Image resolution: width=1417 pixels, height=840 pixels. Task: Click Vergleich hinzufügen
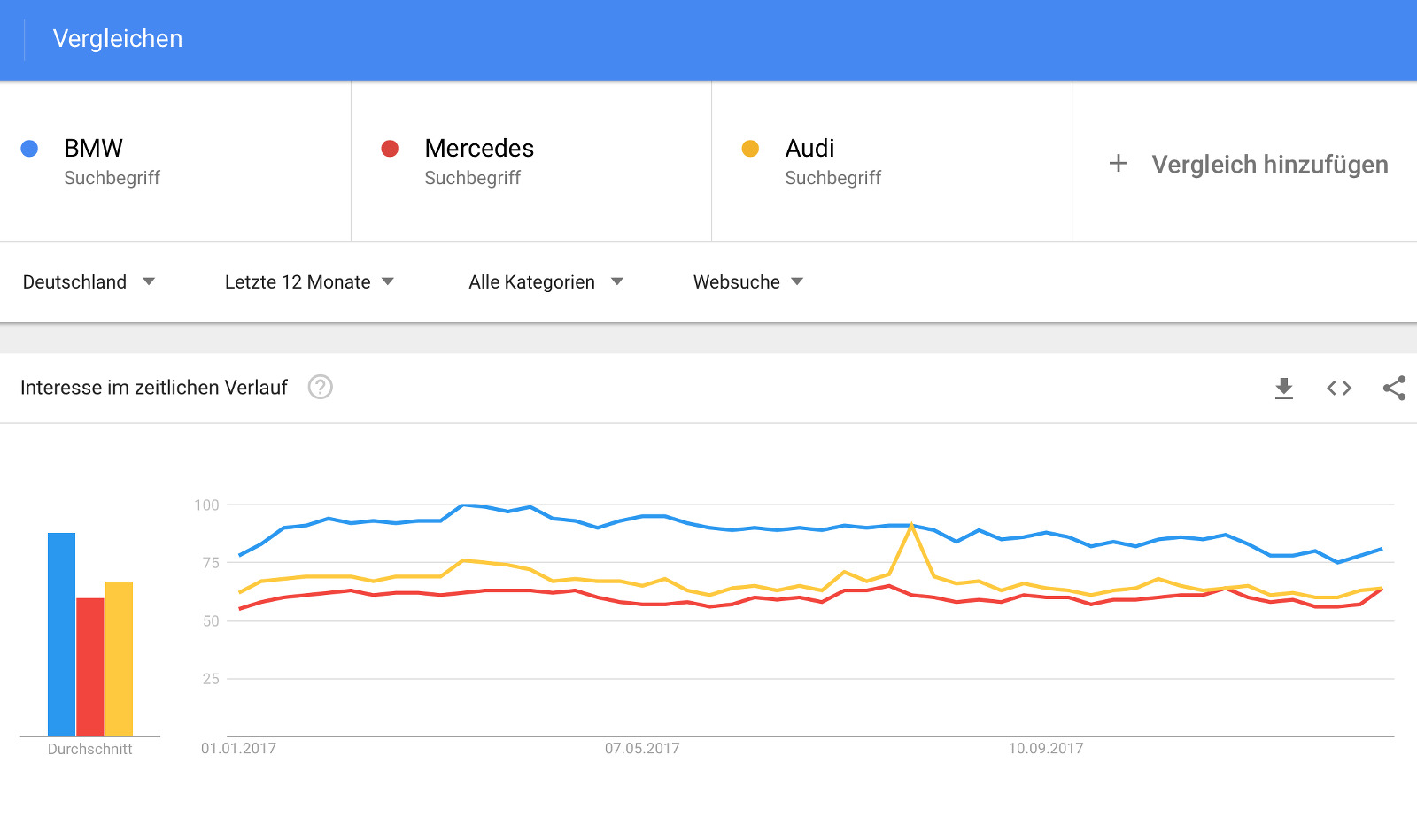click(x=1269, y=165)
